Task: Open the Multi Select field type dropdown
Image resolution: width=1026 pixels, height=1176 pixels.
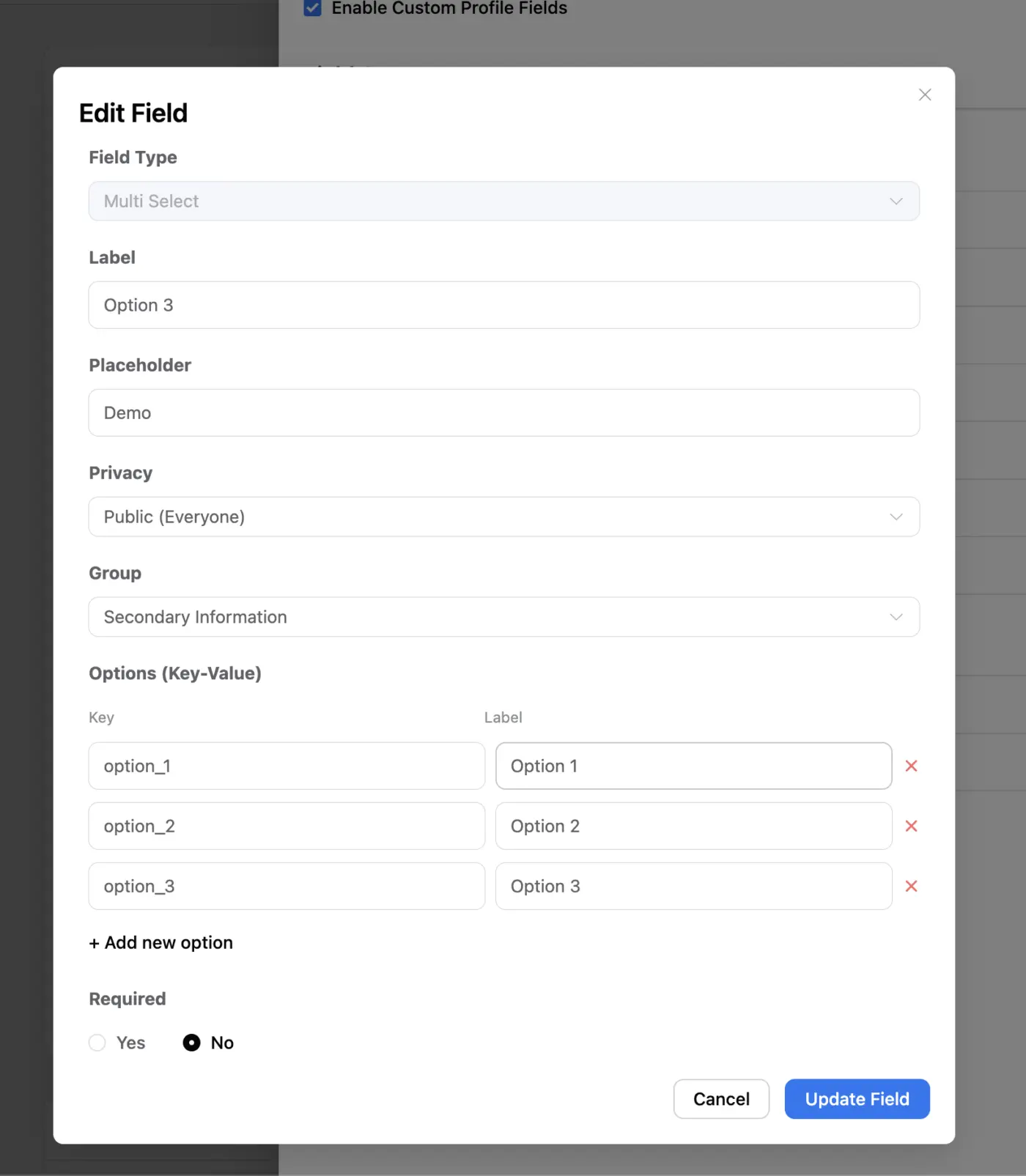Action: click(504, 201)
